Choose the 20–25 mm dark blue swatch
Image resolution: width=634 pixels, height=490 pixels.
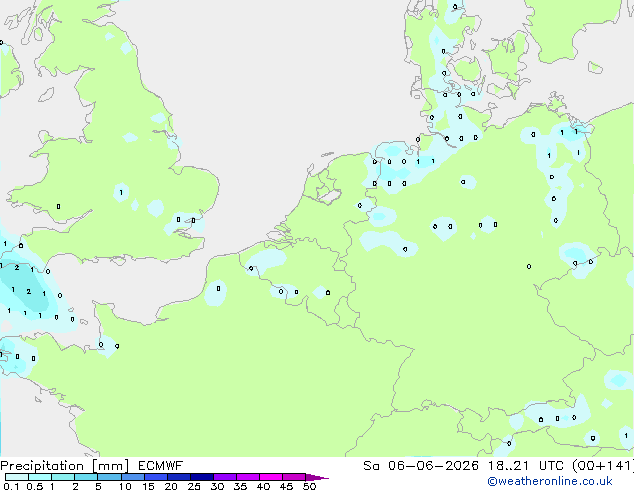tap(178, 477)
